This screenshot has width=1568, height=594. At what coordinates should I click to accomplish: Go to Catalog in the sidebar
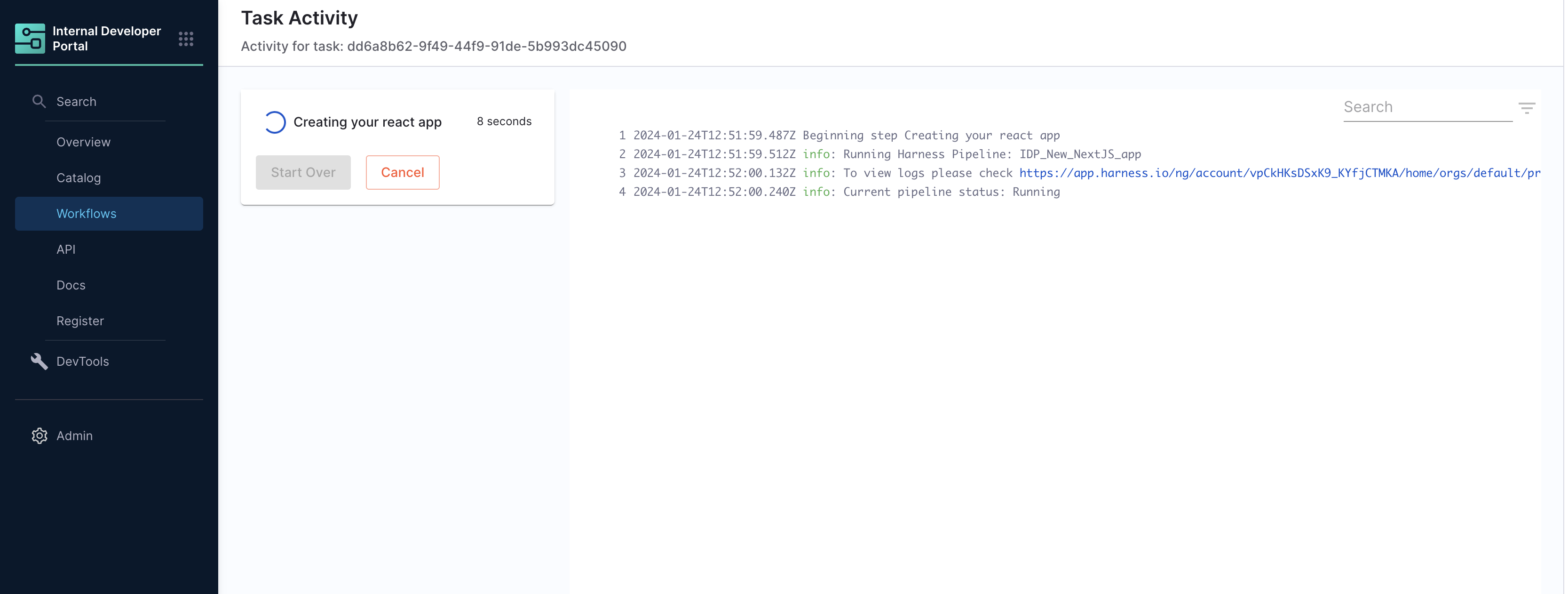coord(79,178)
